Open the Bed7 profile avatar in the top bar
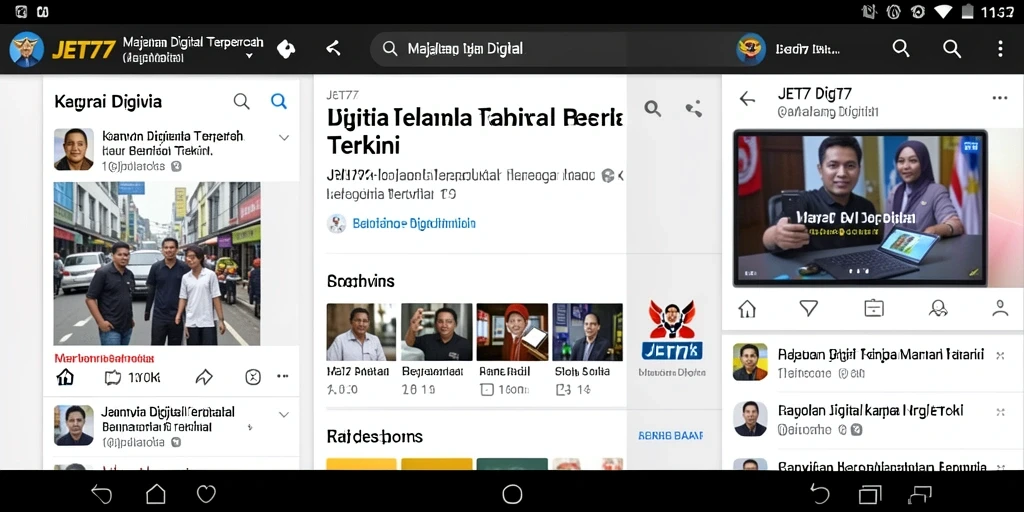1024x512 pixels. [751, 49]
